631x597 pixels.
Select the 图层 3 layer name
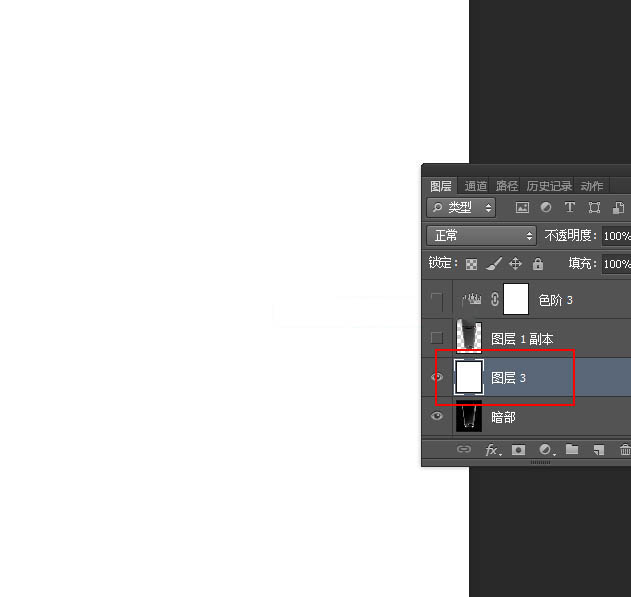[508, 378]
